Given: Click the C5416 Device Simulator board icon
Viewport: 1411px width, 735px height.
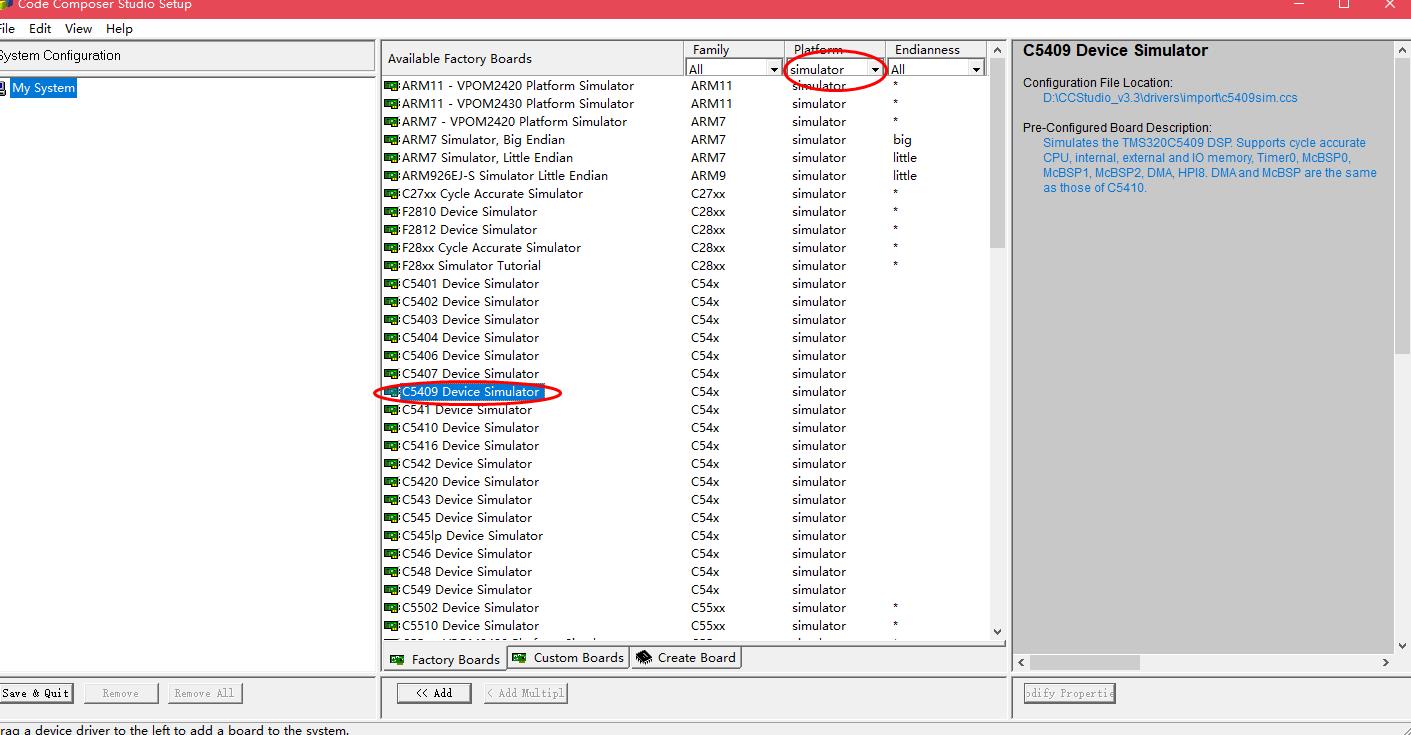Looking at the screenshot, I should coord(391,446).
